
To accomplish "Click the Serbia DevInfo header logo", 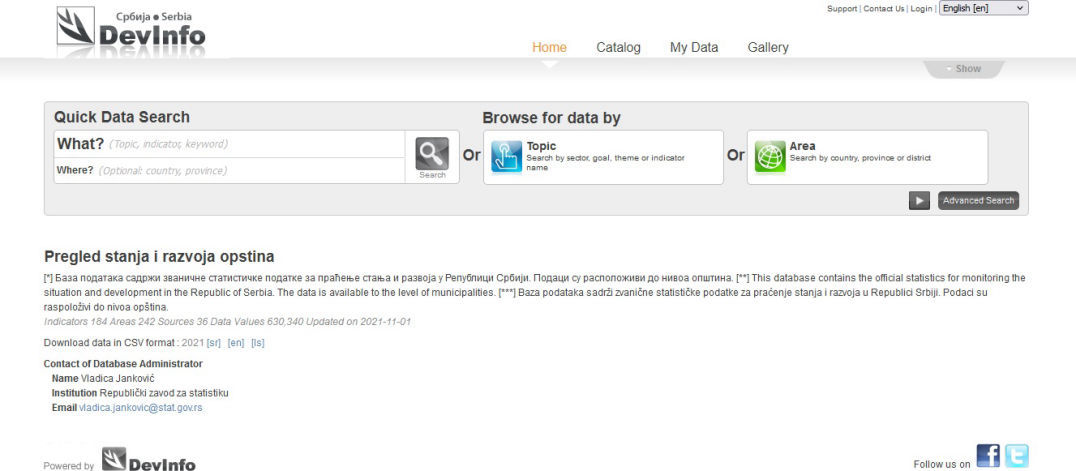I will pos(130,31).
